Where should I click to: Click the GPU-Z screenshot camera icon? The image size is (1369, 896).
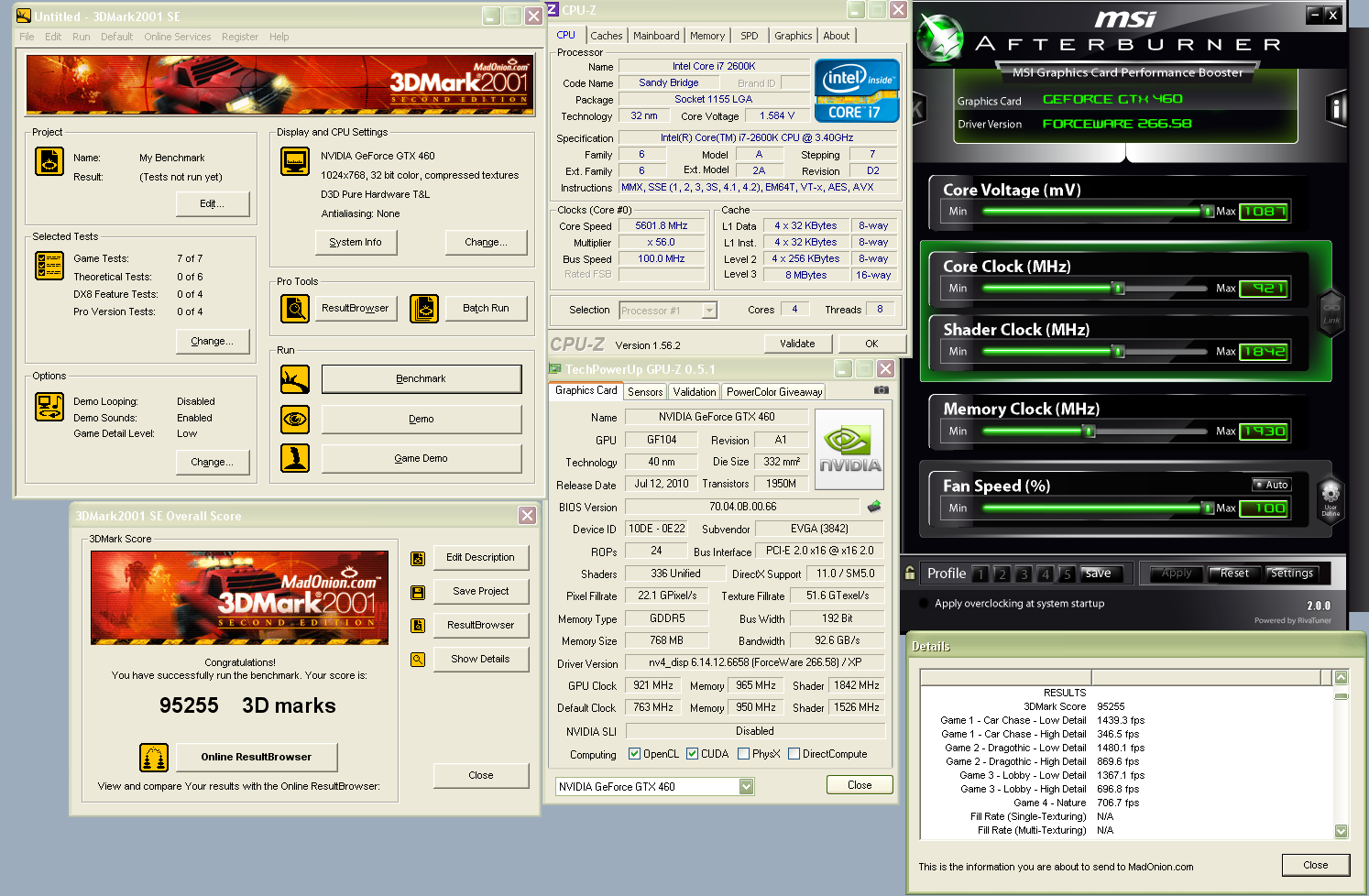882,390
